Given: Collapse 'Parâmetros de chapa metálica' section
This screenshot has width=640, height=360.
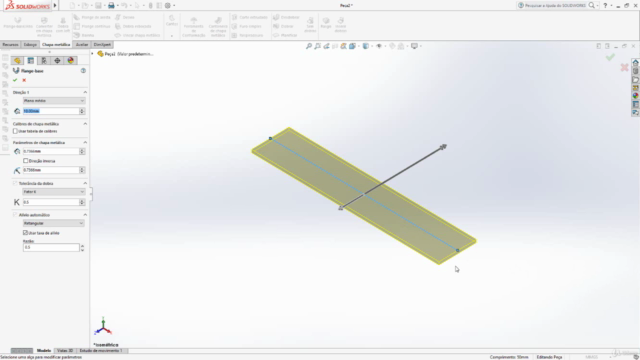Looking at the screenshot, I should coord(85,142).
